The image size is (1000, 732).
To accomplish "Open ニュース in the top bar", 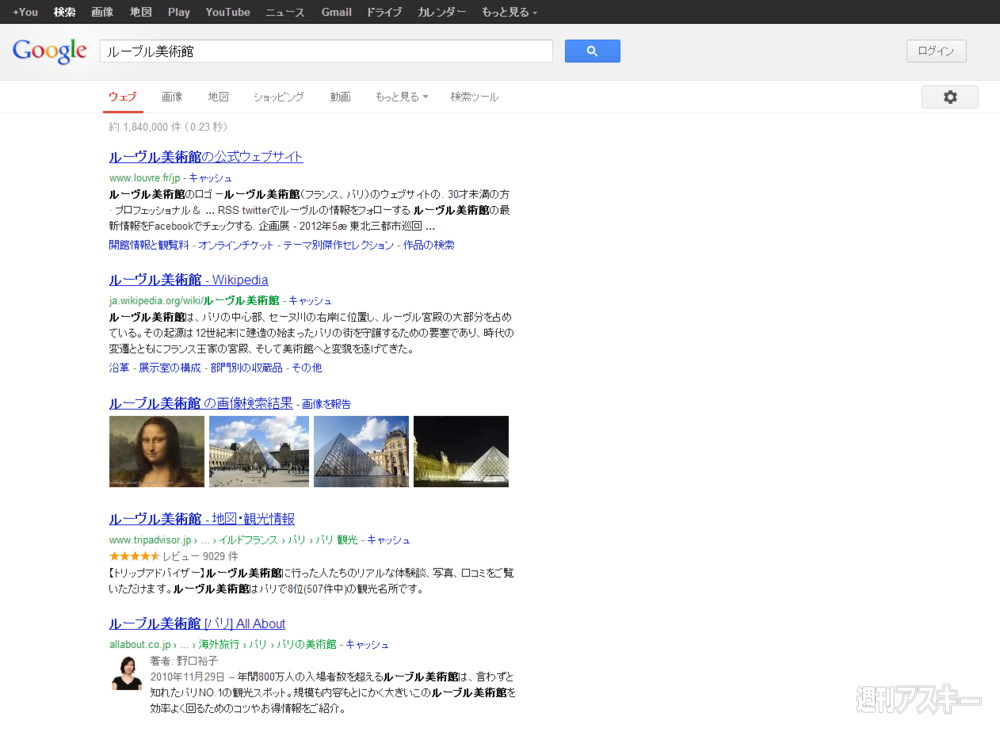I will tap(285, 12).
